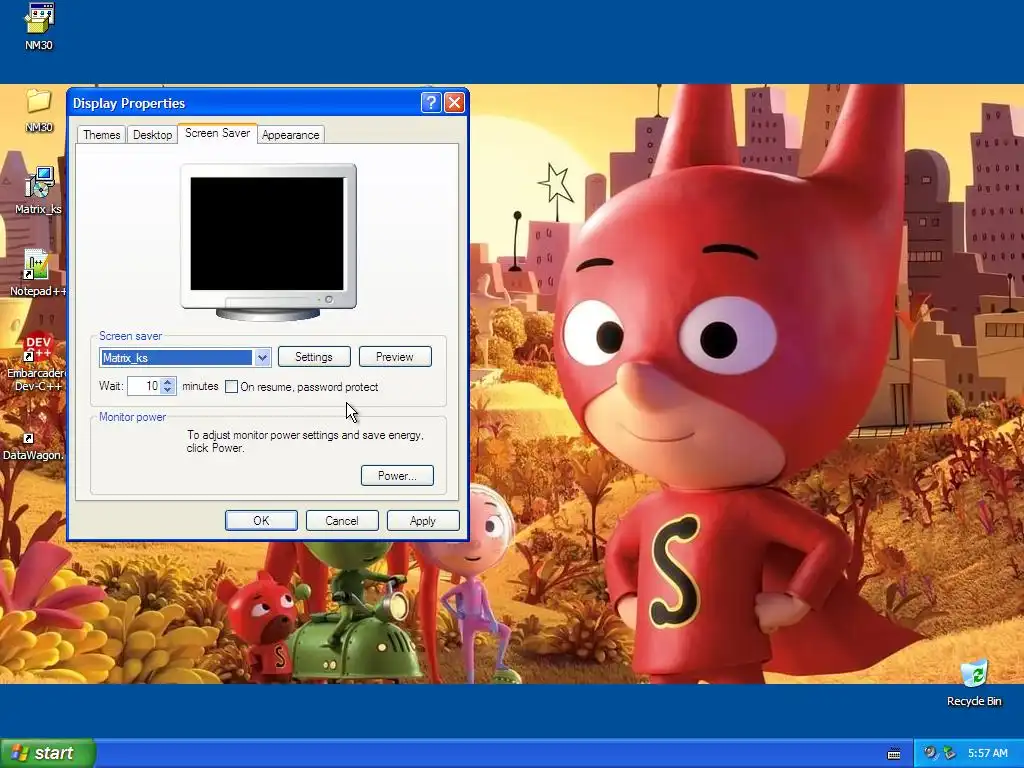Preview the Matrix_ks screen saver
1024x768 pixels.
point(395,357)
